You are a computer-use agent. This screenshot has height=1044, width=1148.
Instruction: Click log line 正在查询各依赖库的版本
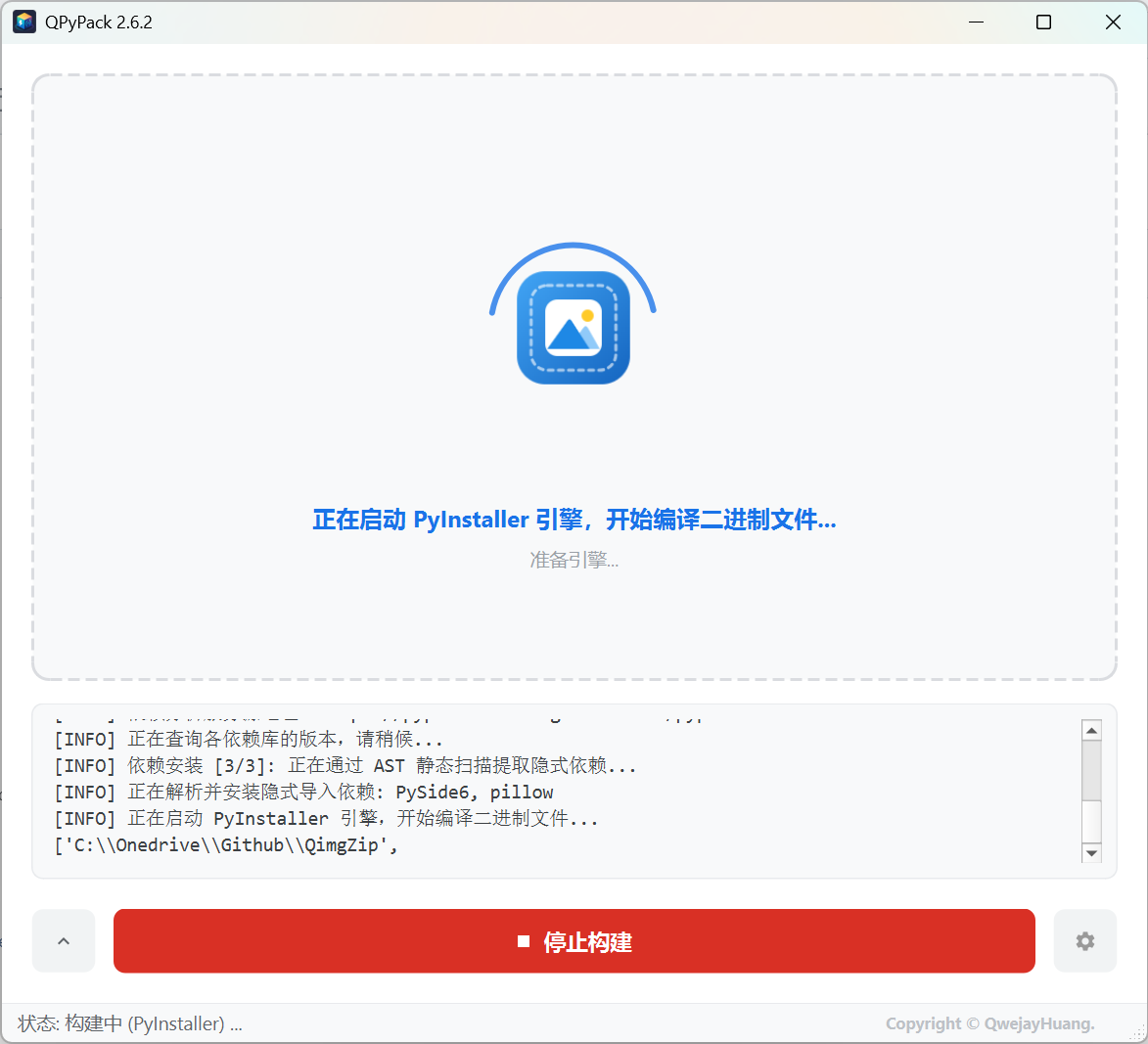(x=249, y=739)
